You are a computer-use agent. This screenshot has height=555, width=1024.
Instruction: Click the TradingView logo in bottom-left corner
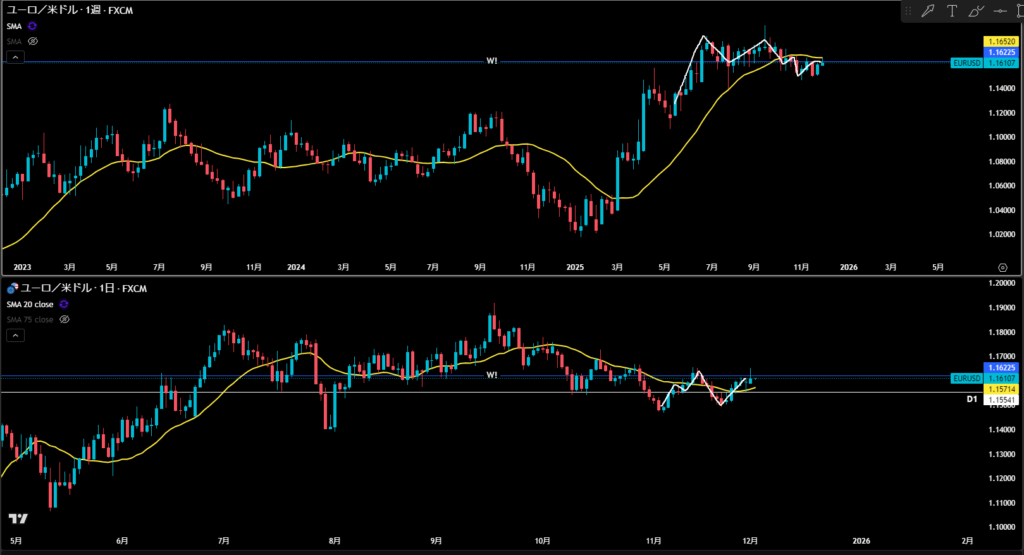click(17, 518)
